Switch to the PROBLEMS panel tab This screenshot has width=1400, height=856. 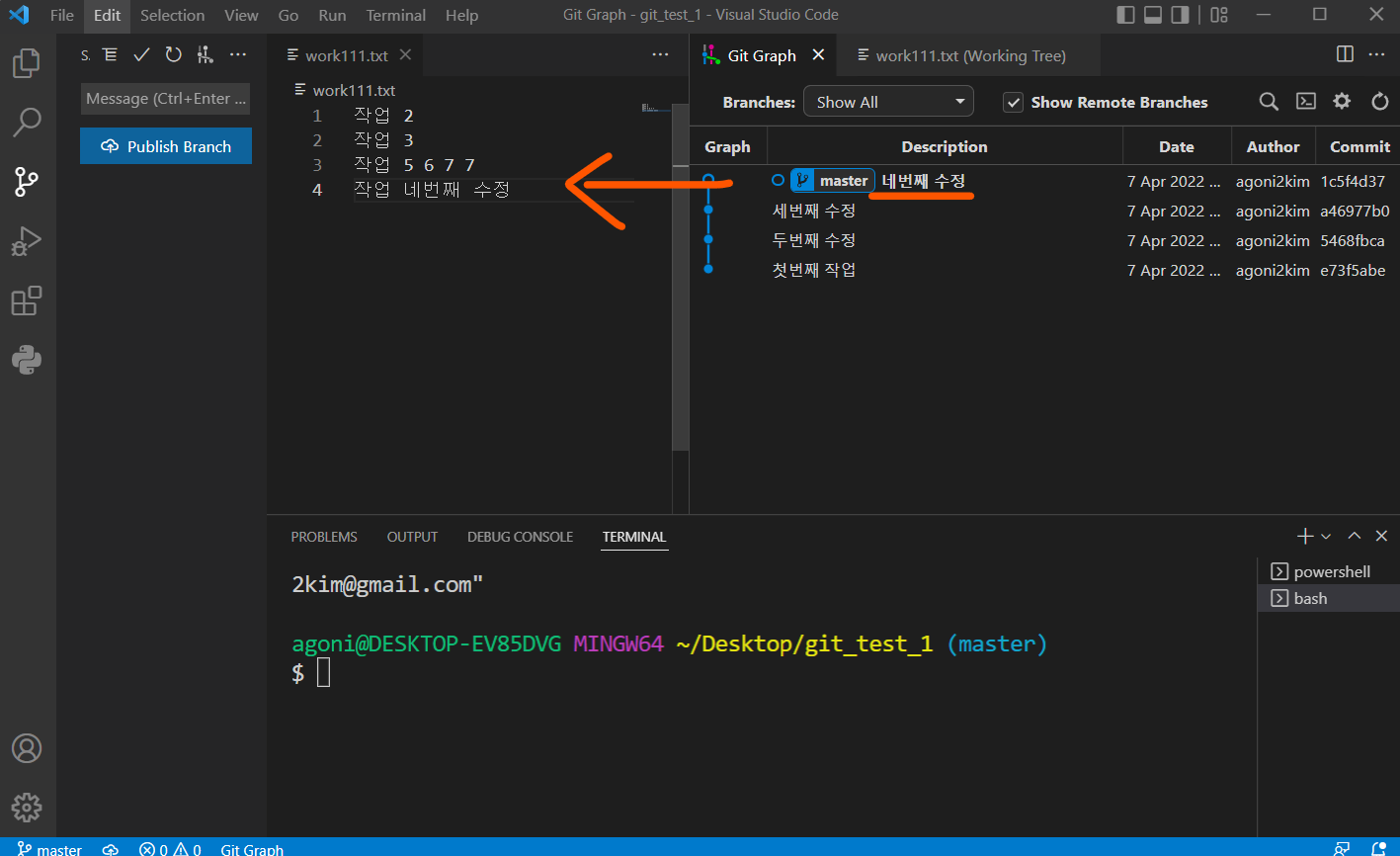(324, 537)
